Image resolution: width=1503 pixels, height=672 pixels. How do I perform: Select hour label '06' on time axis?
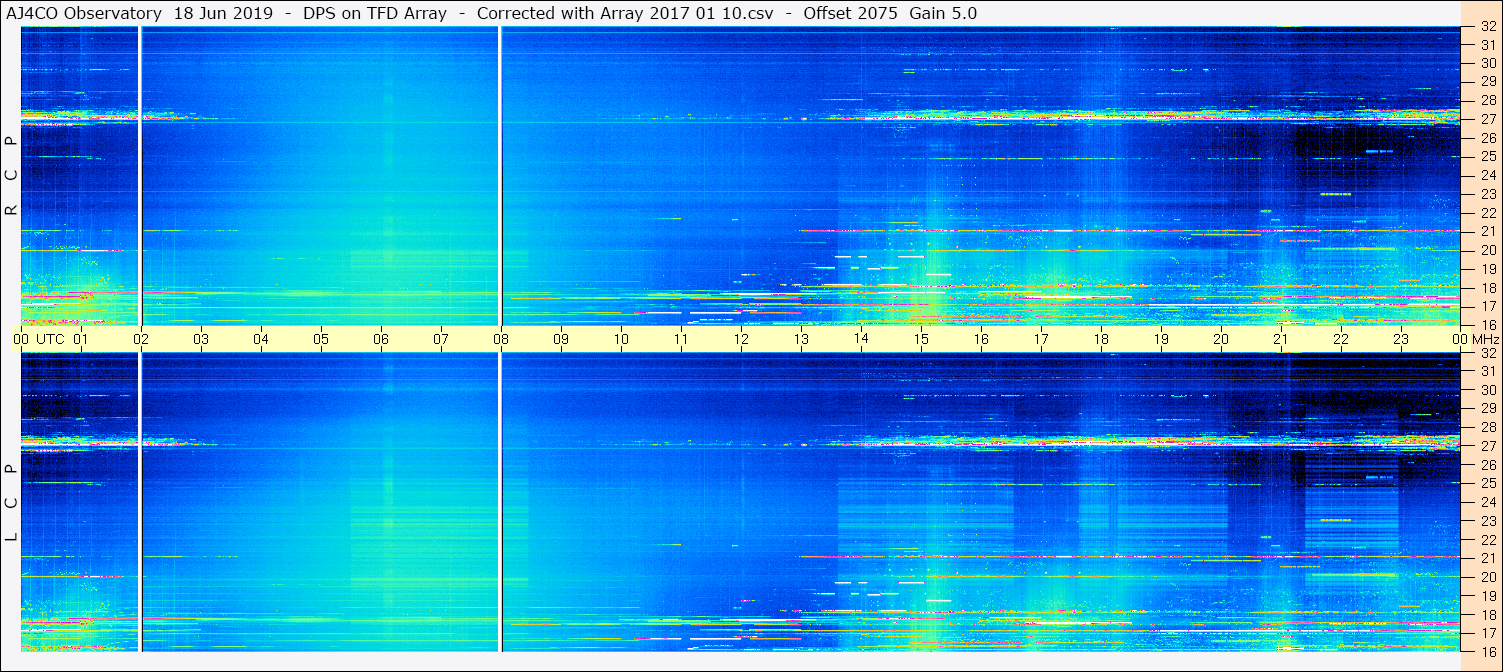(381, 339)
